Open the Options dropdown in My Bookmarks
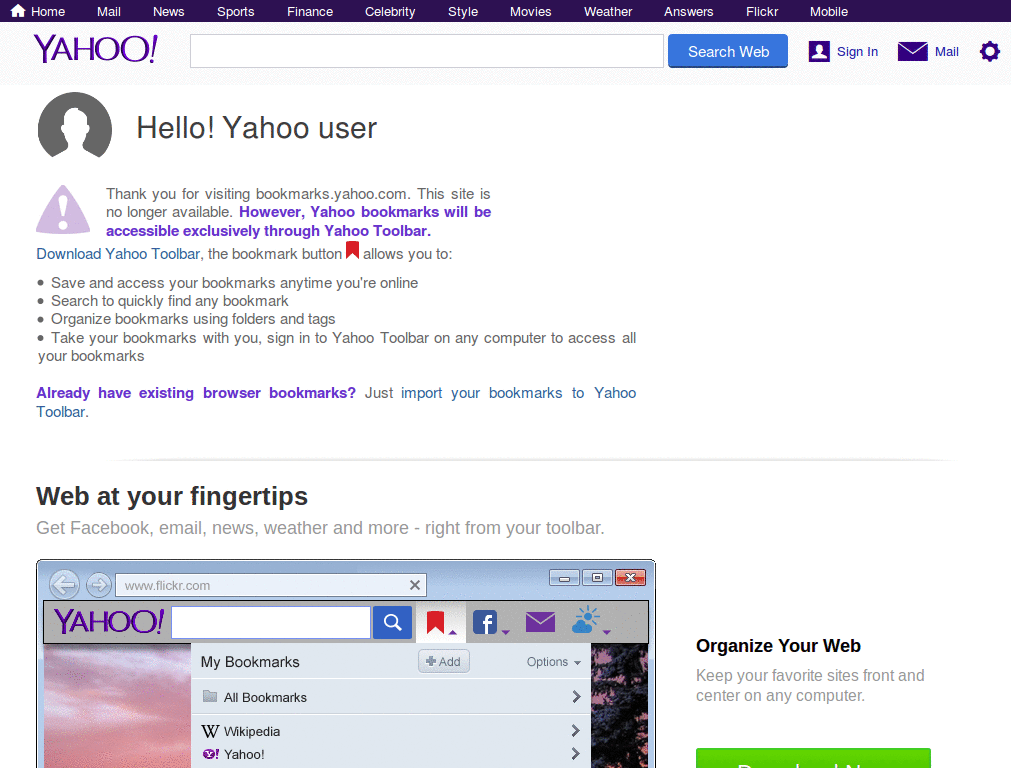This screenshot has height=768, width=1024. click(553, 662)
